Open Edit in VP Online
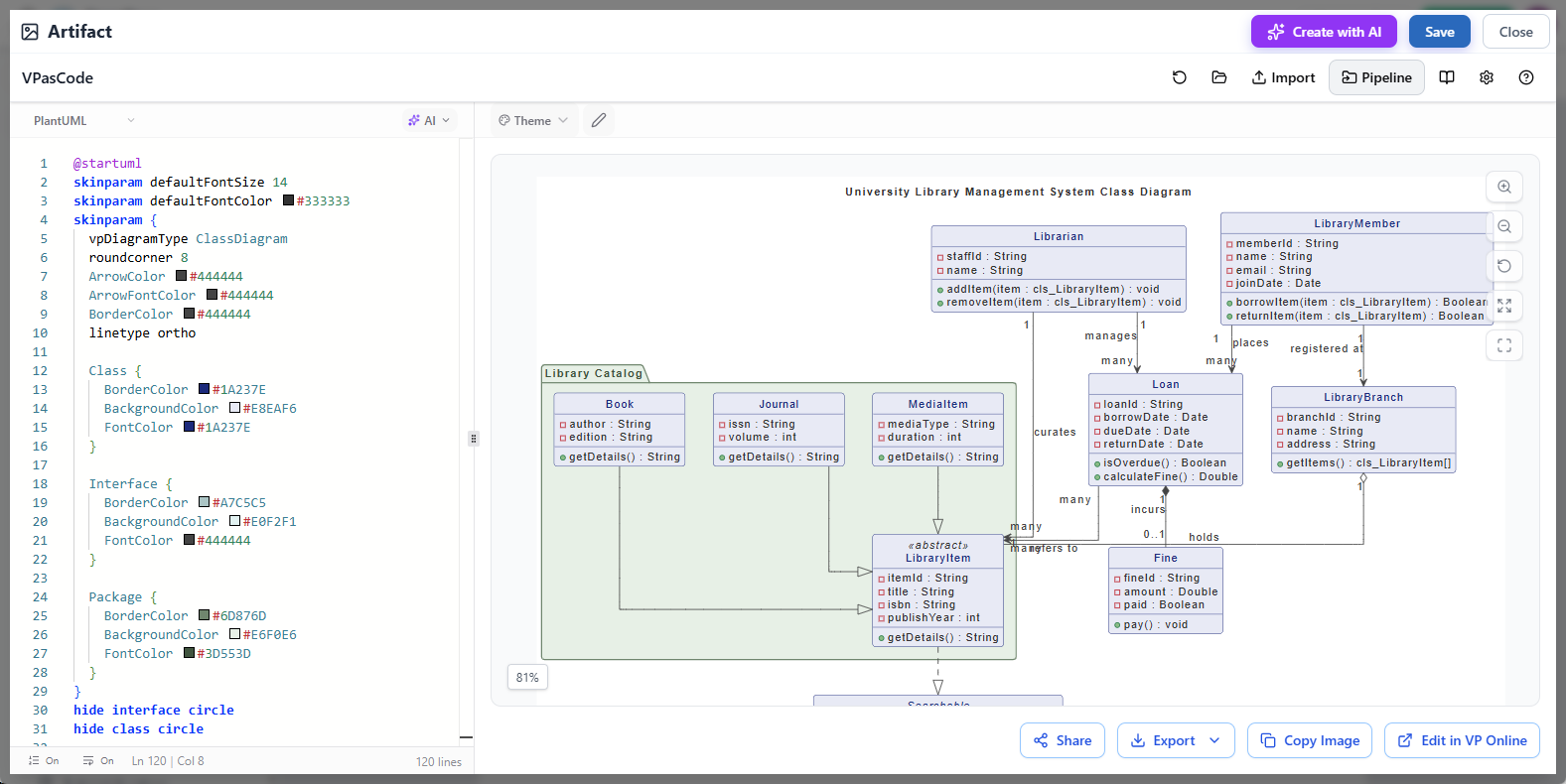The width and height of the screenshot is (1566, 784). tap(1462, 740)
